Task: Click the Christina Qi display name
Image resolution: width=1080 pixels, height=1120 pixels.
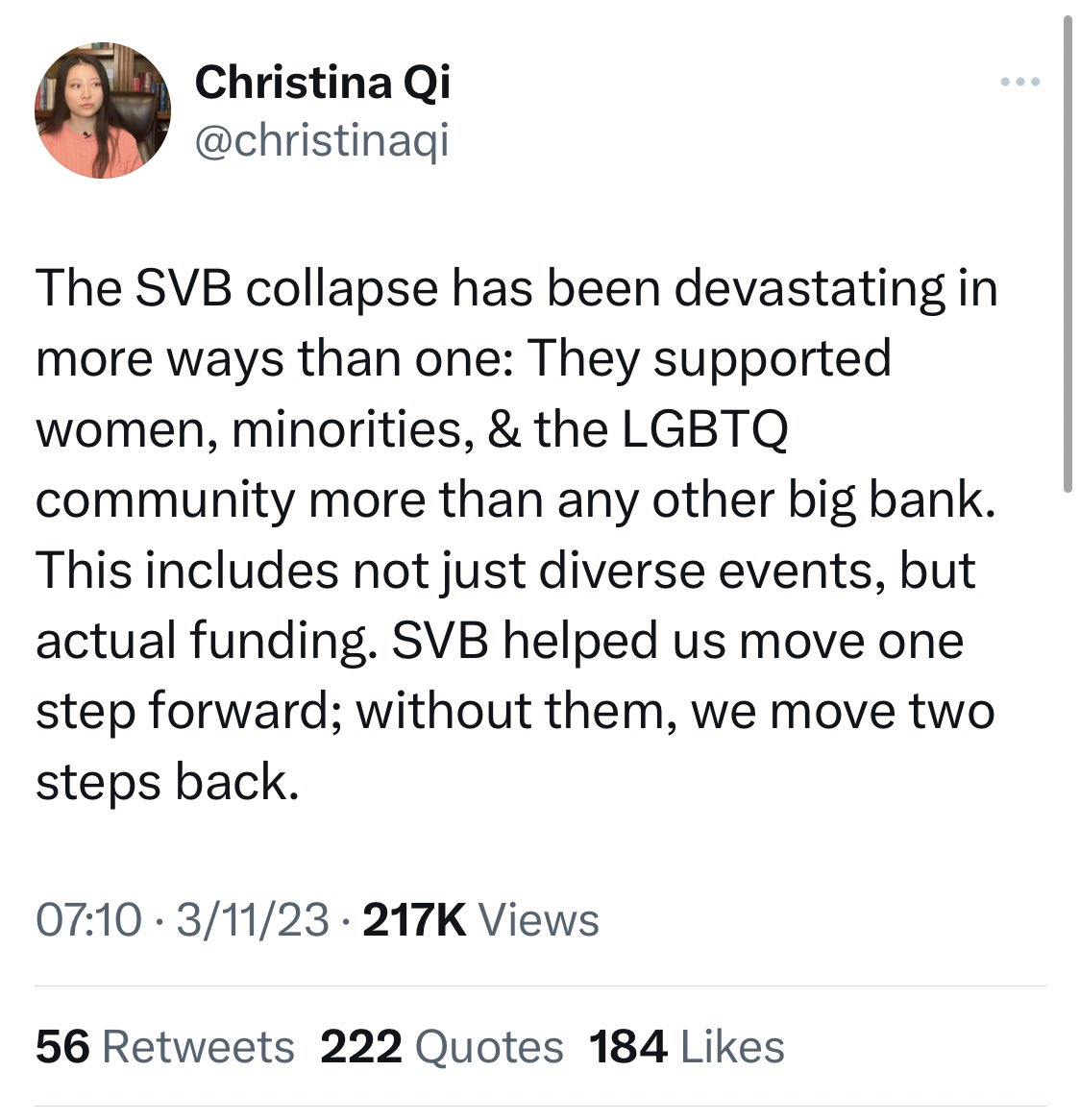Action: pyautogui.click(x=322, y=83)
